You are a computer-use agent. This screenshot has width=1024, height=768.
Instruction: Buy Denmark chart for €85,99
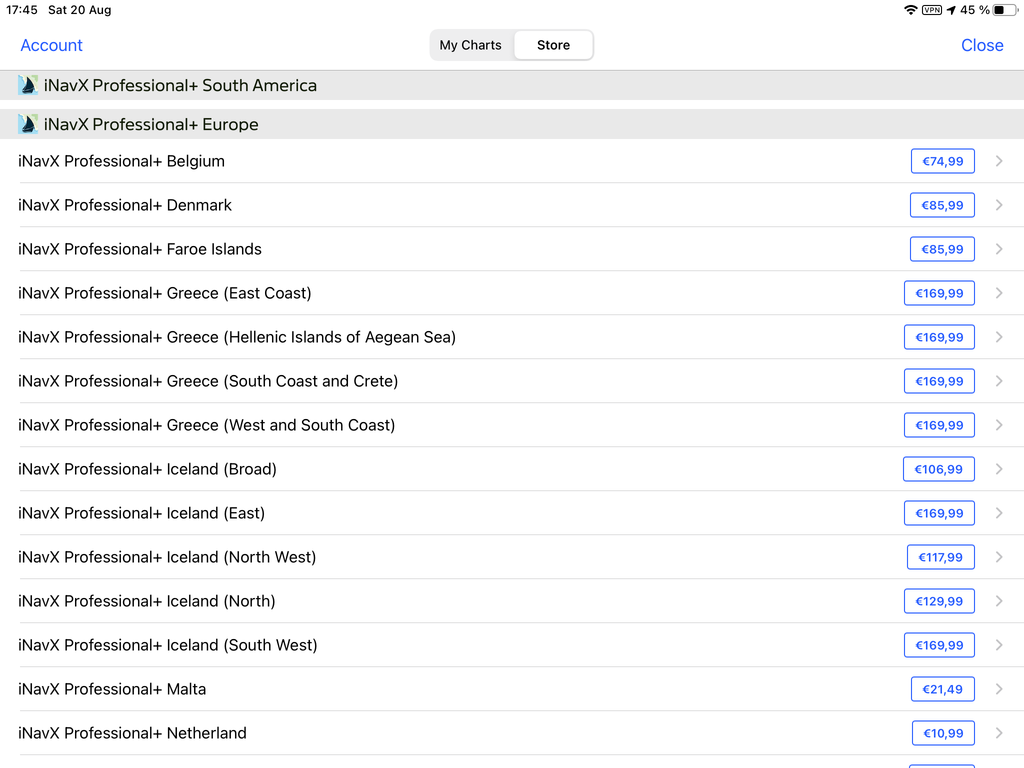942,205
